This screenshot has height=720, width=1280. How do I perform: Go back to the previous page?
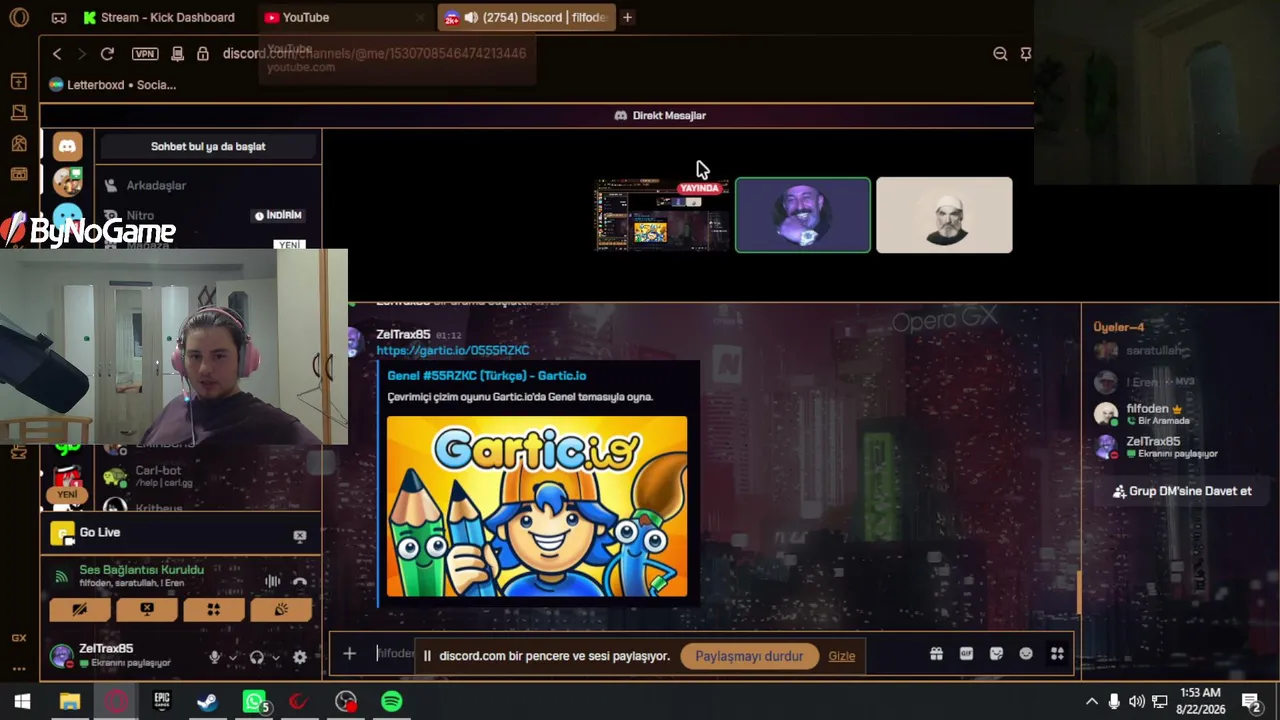(x=57, y=54)
